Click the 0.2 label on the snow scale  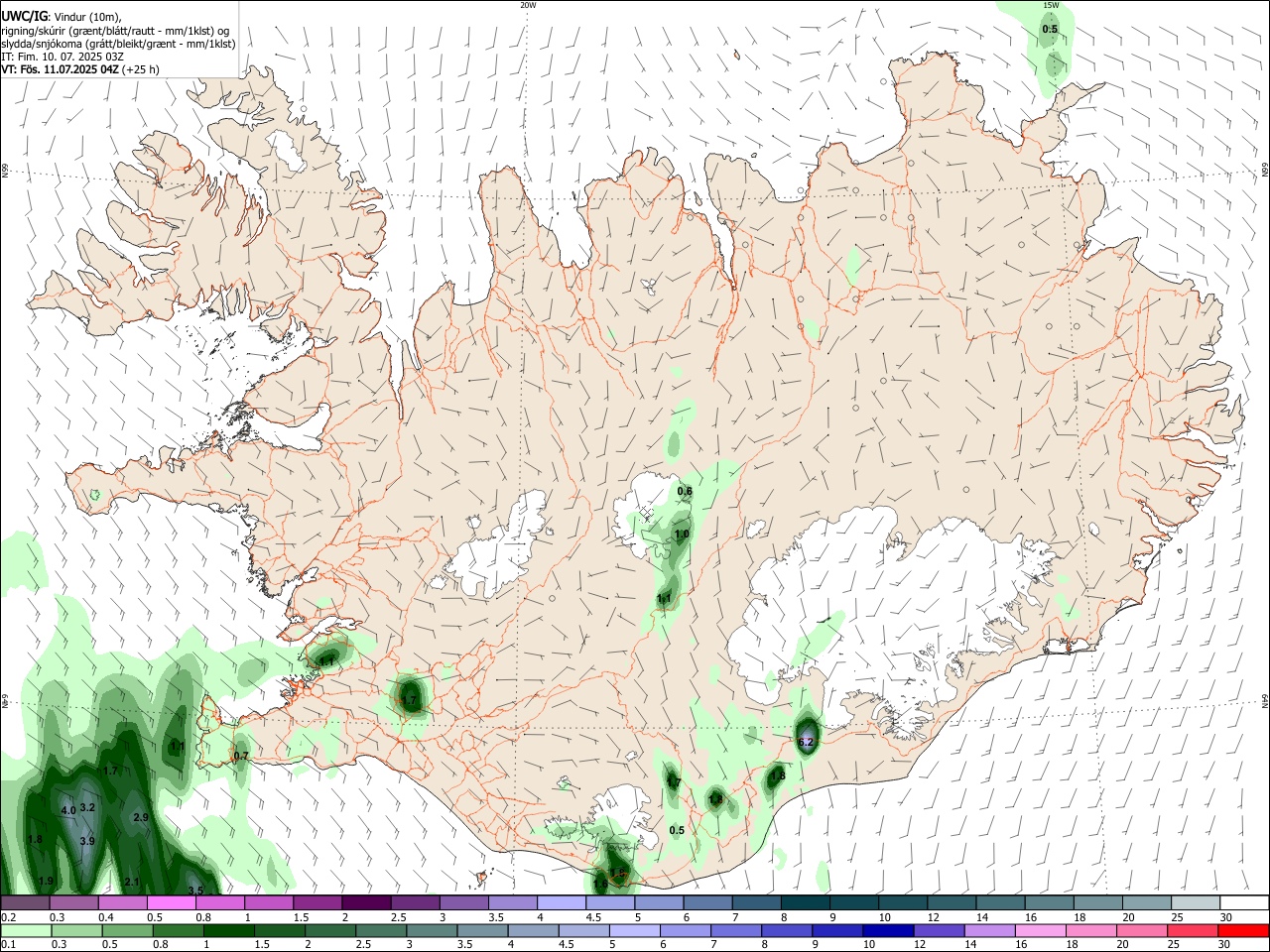click(x=8, y=917)
